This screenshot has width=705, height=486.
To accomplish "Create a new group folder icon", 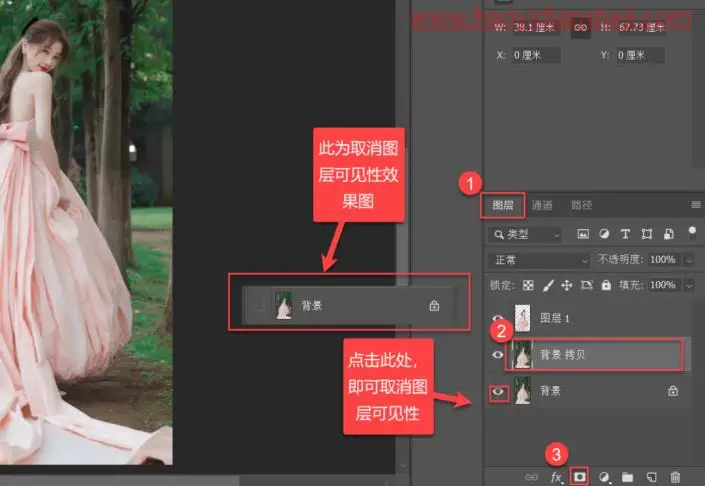I will (x=627, y=477).
